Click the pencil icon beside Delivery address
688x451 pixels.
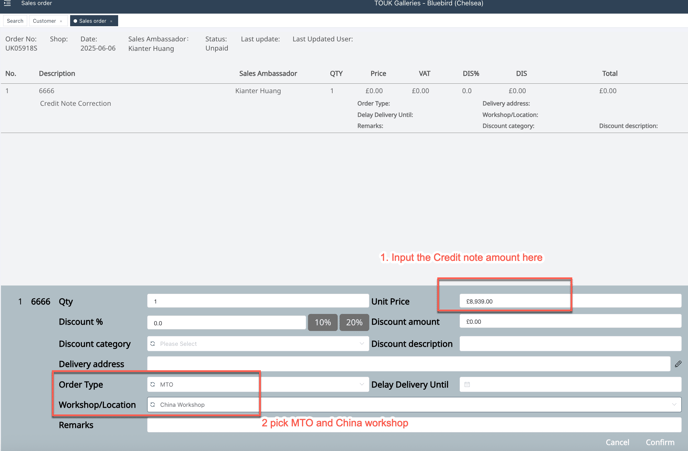pos(678,364)
